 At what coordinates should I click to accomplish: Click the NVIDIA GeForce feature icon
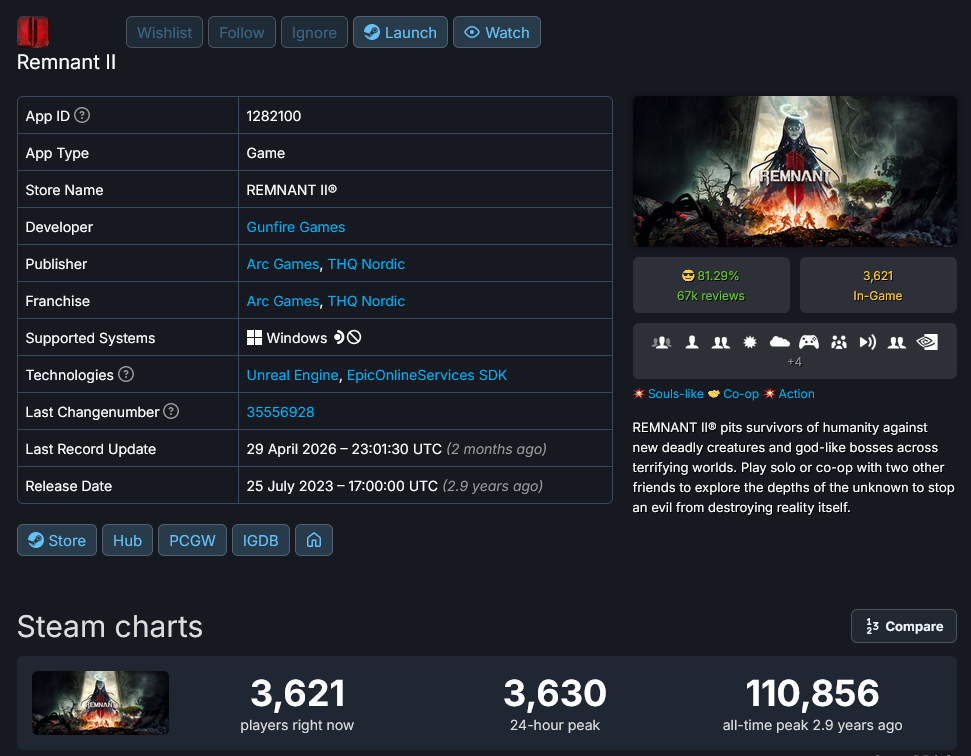[x=927, y=342]
